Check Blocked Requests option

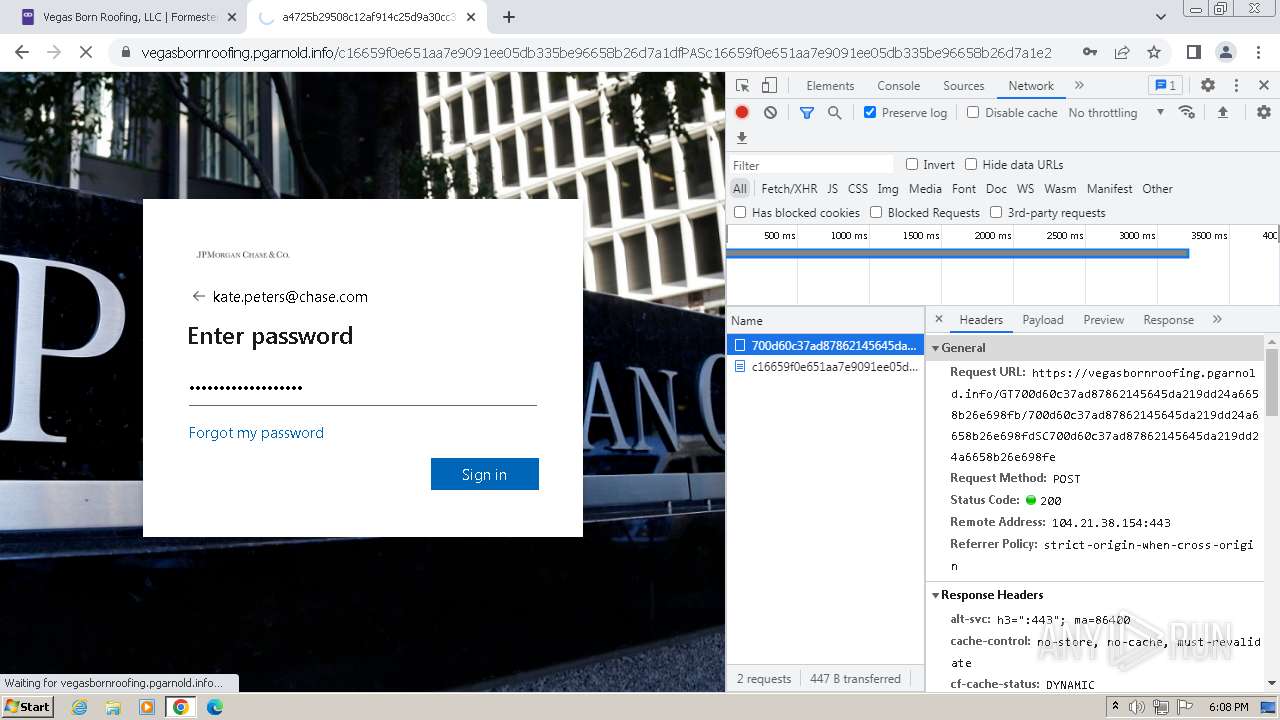click(x=876, y=212)
